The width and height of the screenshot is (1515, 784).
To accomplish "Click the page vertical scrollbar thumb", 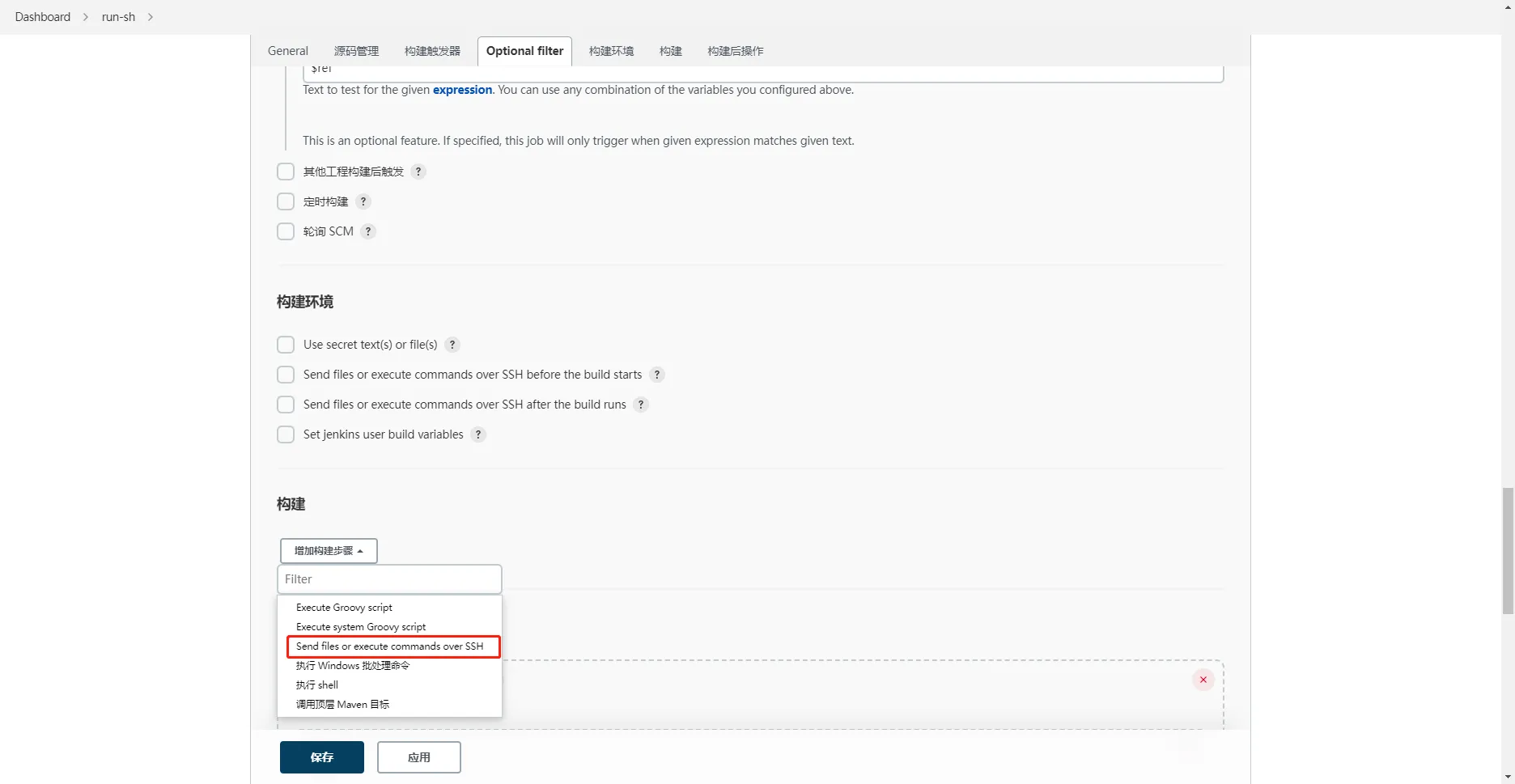I will pos(1507,550).
